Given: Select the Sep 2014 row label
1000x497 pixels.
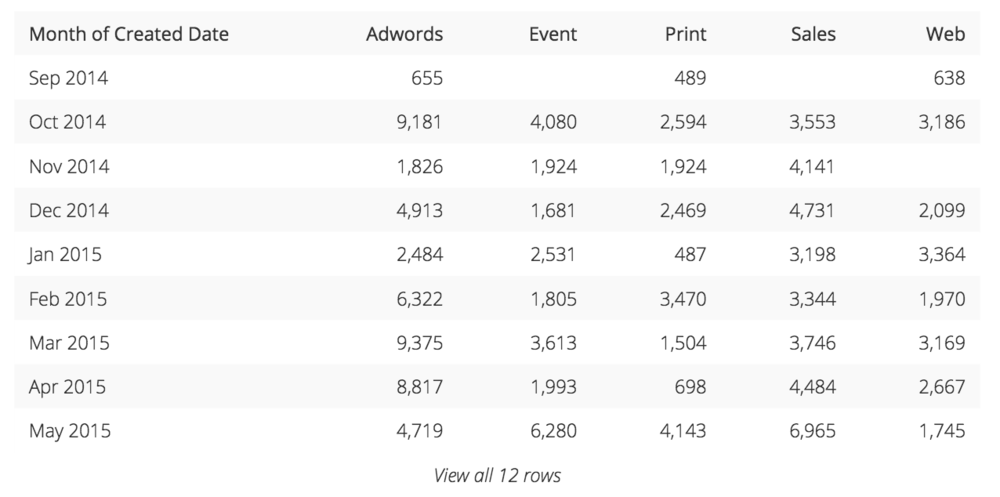Looking at the screenshot, I should pyautogui.click(x=68, y=78).
